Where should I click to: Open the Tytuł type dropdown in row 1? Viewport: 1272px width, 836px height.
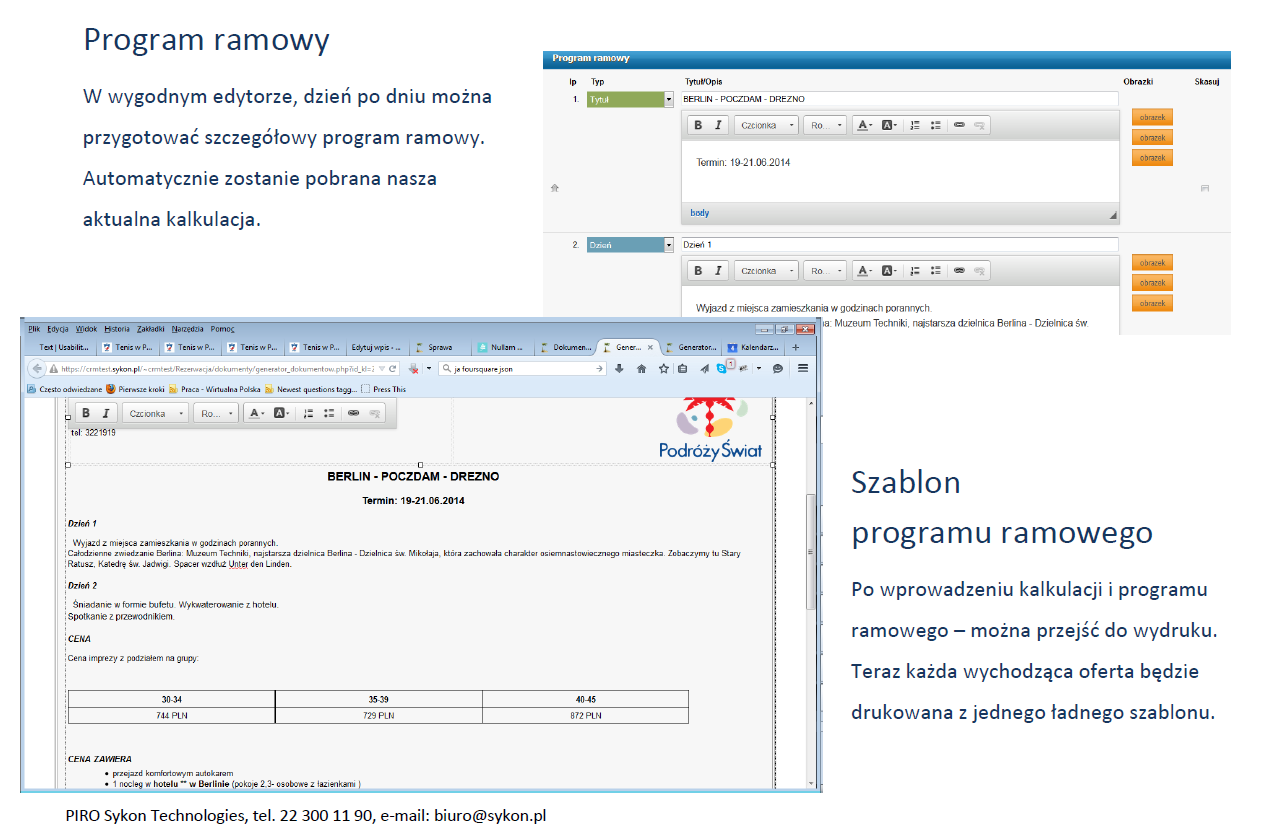[x=630, y=99]
